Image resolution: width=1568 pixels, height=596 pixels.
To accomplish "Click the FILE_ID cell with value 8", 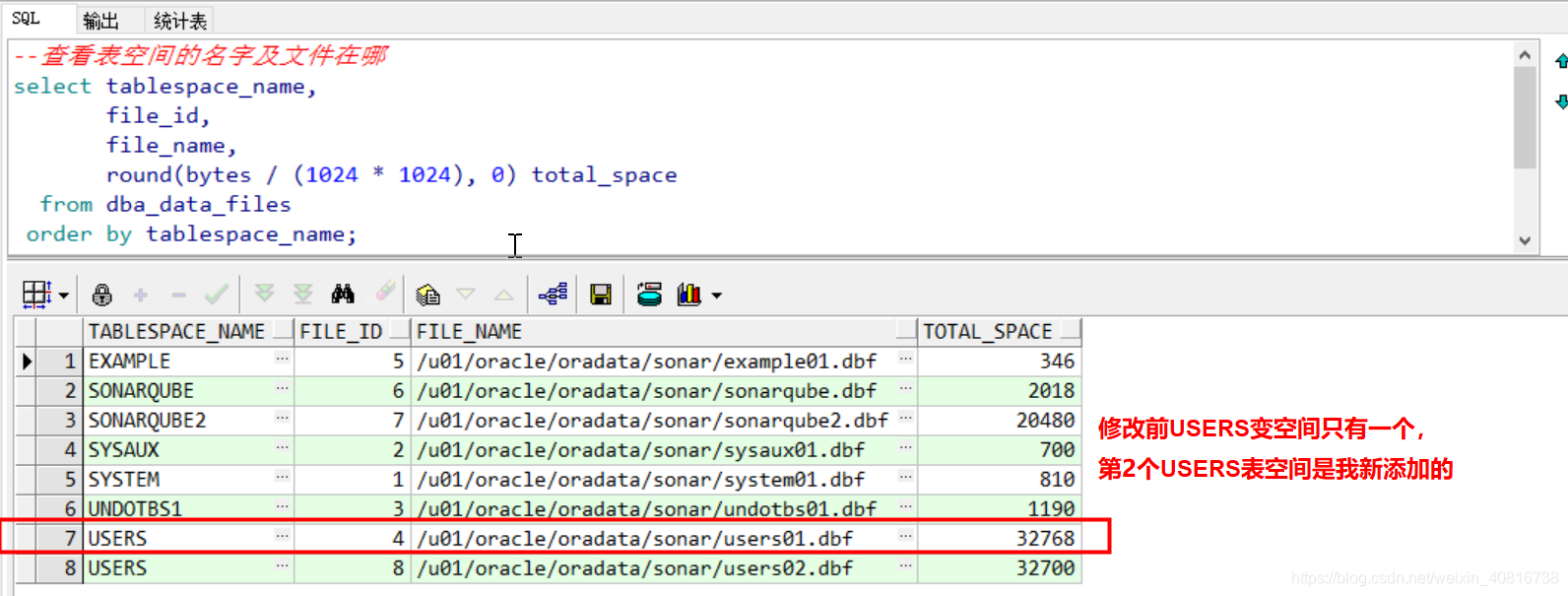I will [352, 568].
